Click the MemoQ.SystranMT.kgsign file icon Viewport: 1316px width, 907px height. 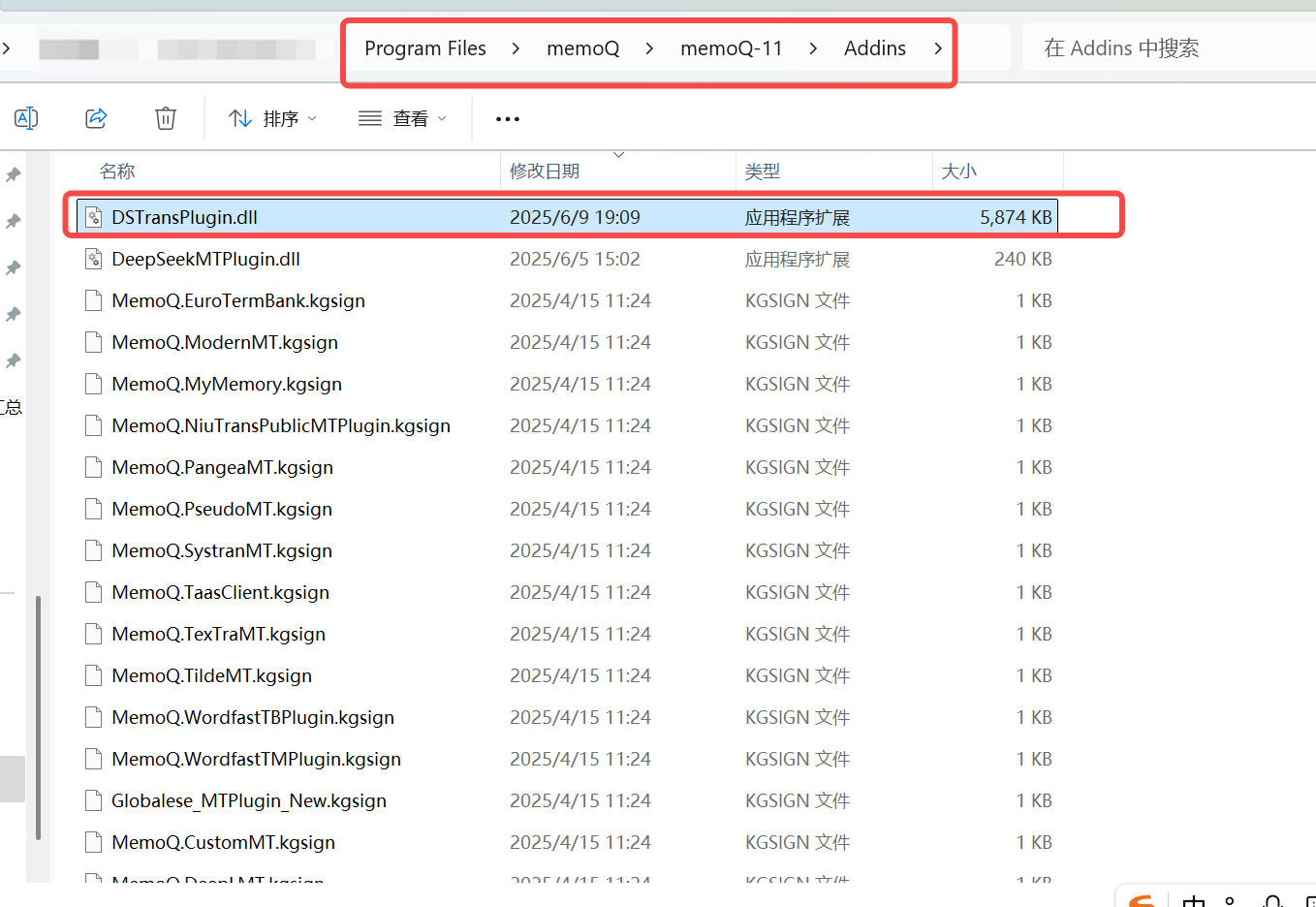(x=93, y=550)
